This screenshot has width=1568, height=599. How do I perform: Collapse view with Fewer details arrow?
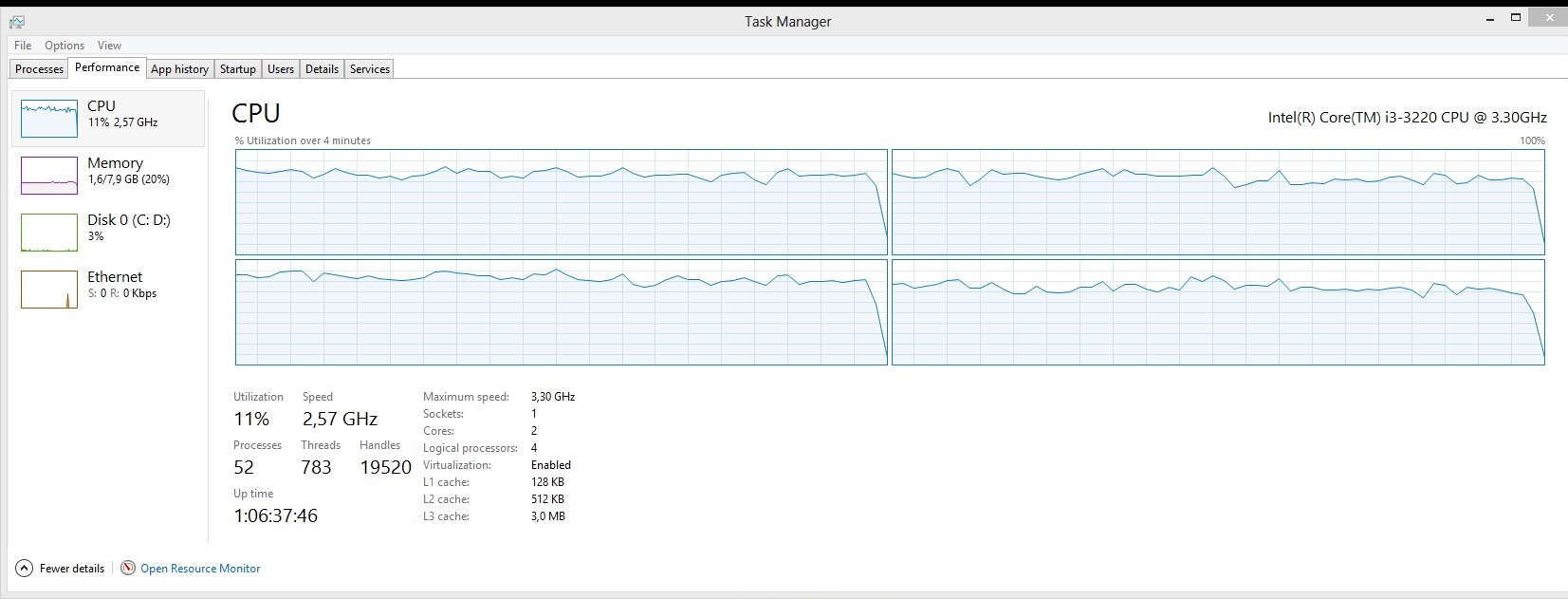click(x=24, y=569)
